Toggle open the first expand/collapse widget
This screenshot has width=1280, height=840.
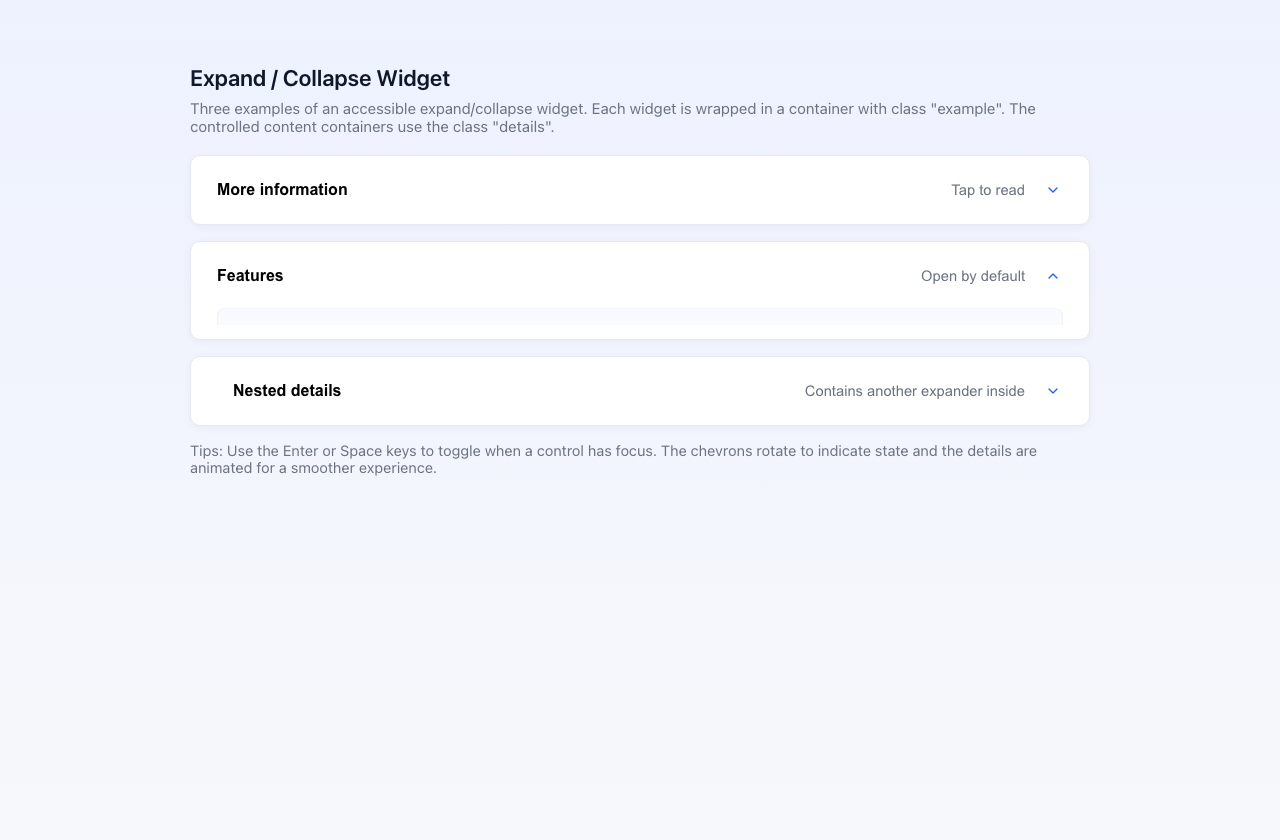pyautogui.click(x=640, y=189)
